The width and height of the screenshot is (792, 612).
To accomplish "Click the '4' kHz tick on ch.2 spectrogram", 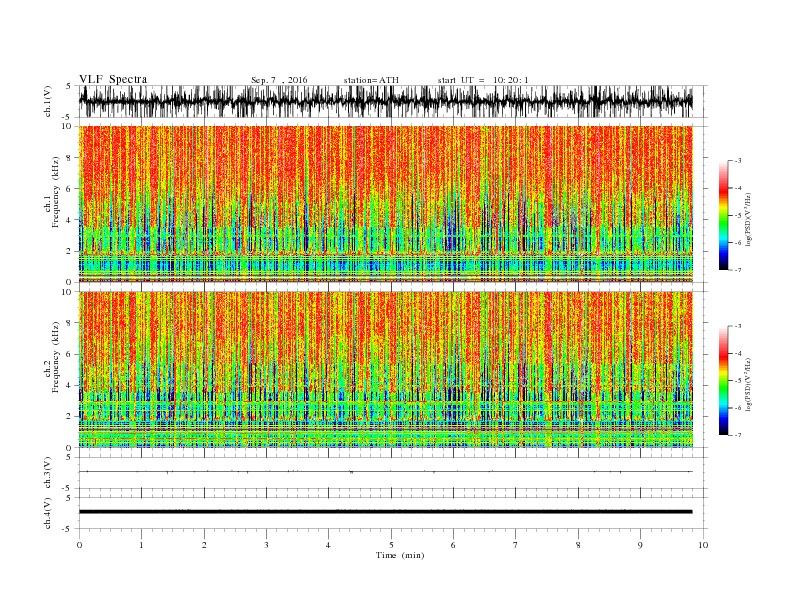I will coord(69,385).
